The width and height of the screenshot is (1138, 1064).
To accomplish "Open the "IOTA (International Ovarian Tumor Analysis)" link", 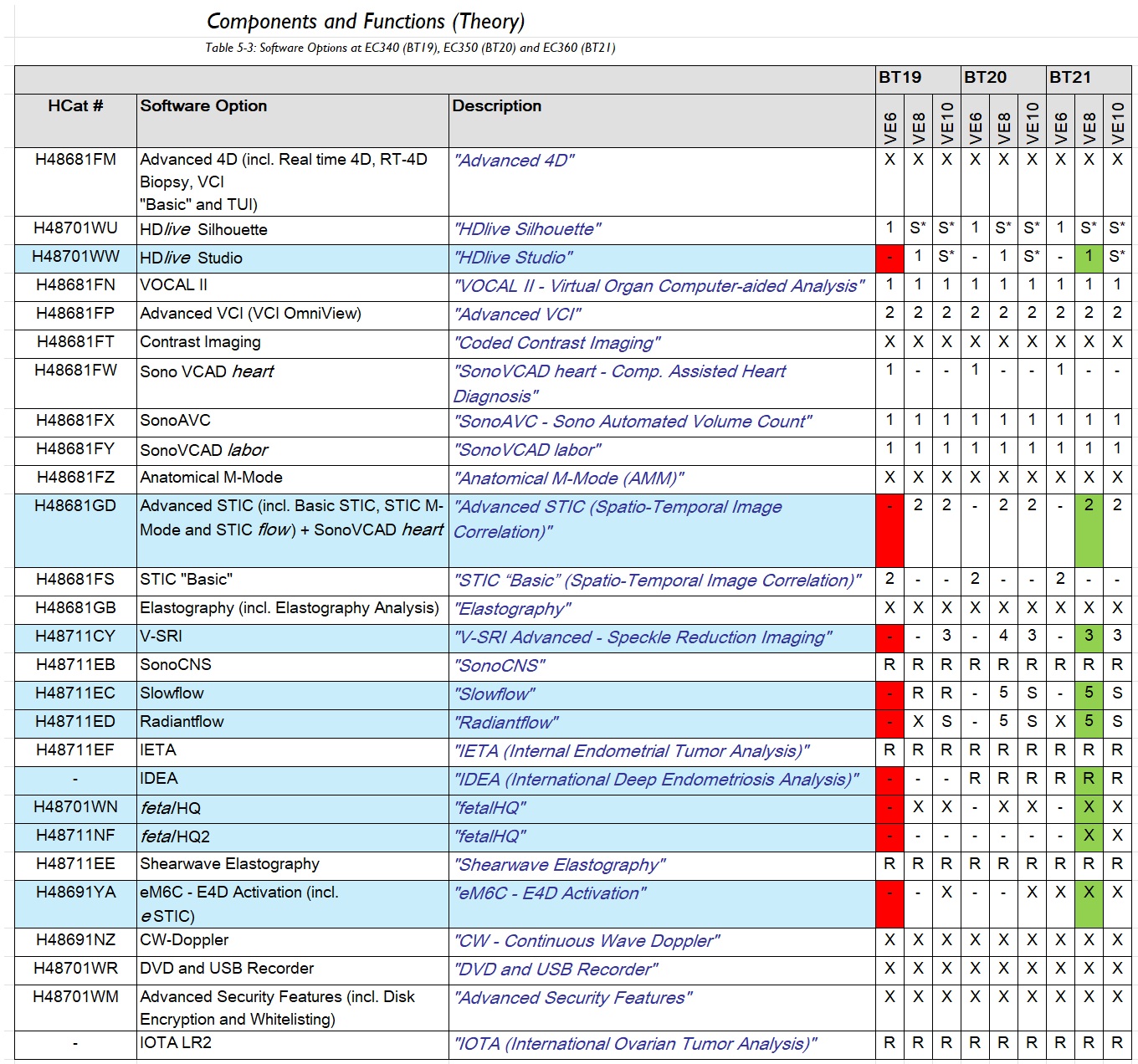I will 635,1044.
